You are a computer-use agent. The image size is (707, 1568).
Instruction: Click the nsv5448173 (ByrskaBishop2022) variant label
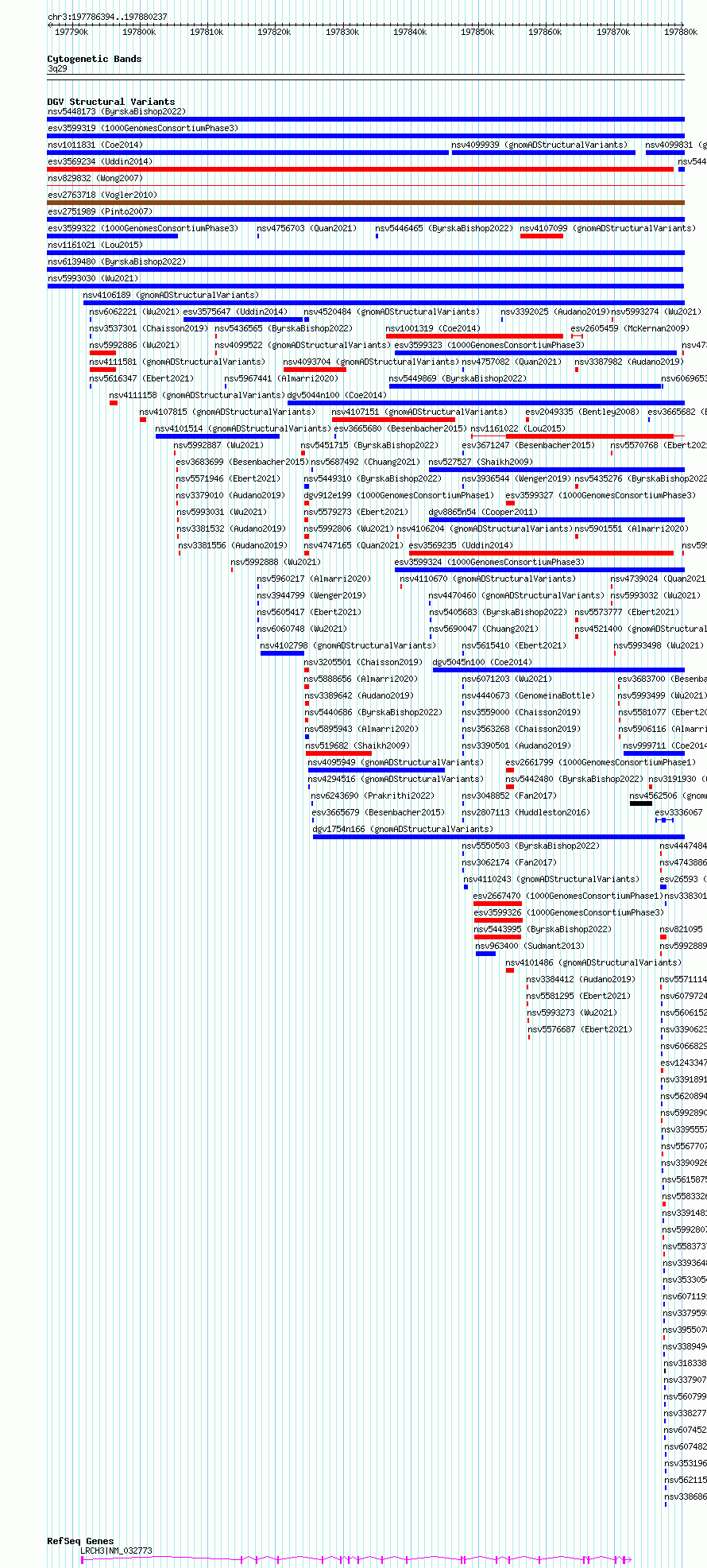point(117,111)
